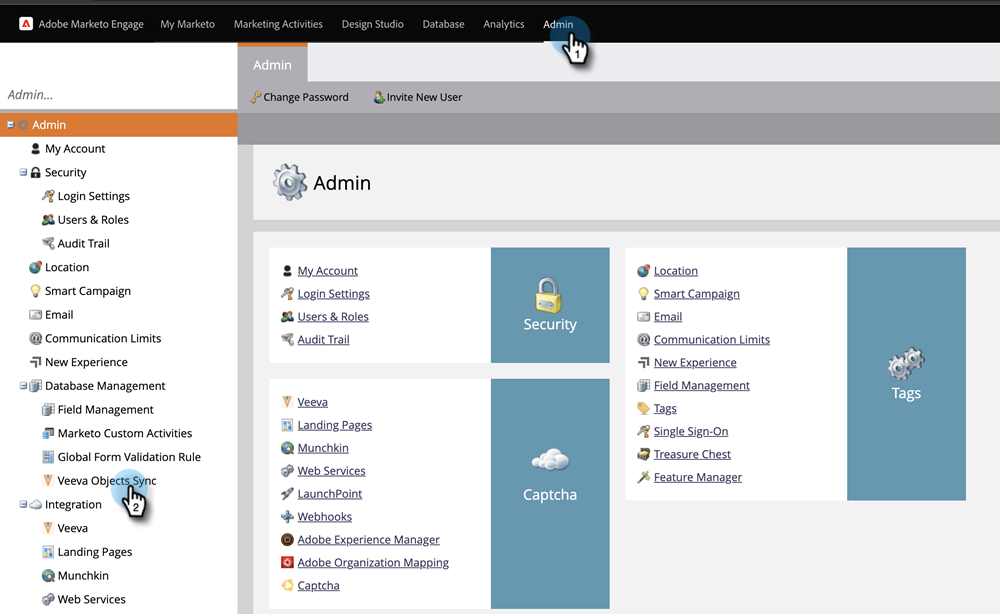Select Login Settings in the sidebar tree
Viewport: 1000px width, 614px height.
pyautogui.click(x=94, y=196)
